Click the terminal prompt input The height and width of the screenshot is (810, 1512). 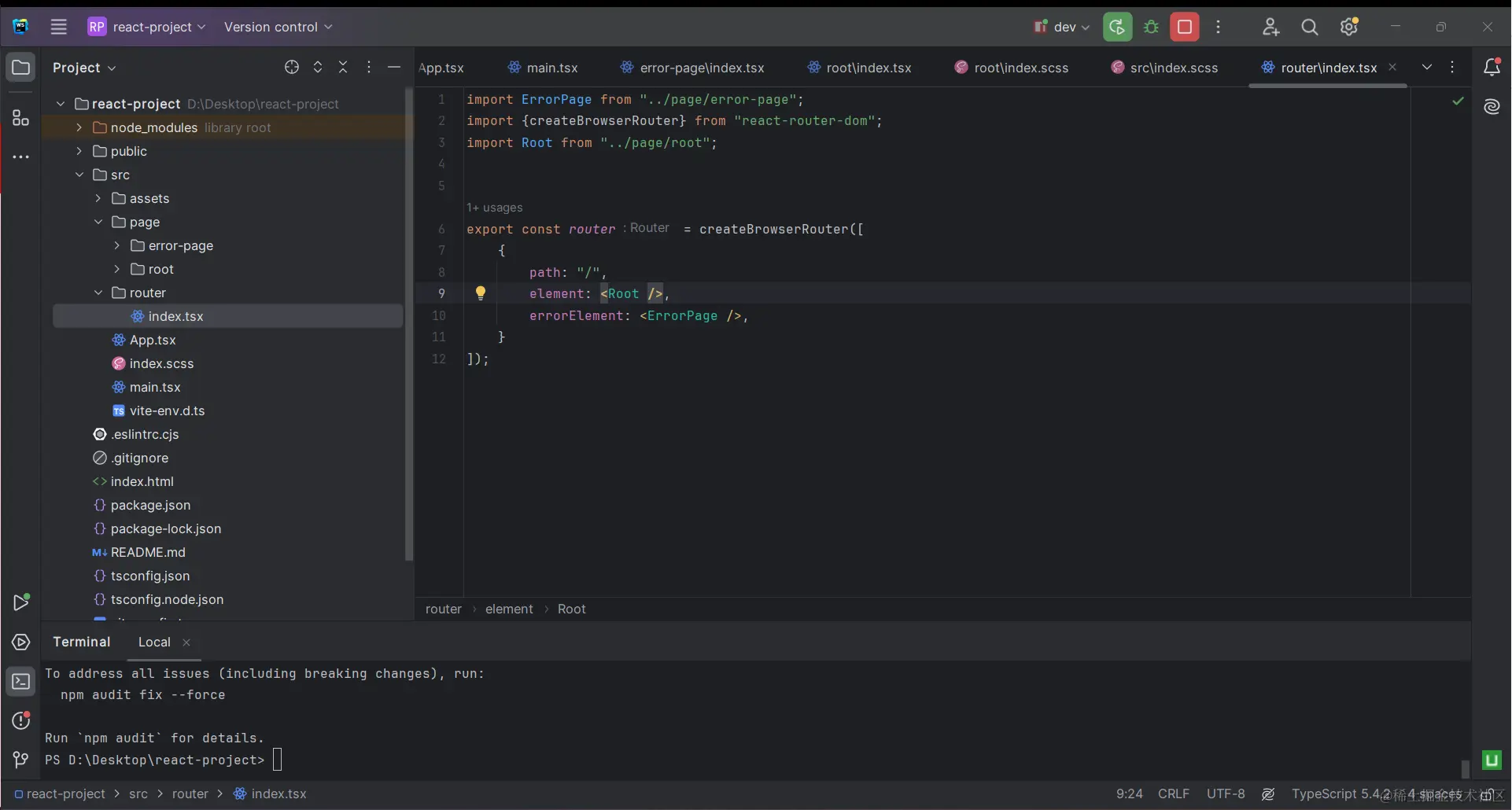click(x=277, y=760)
